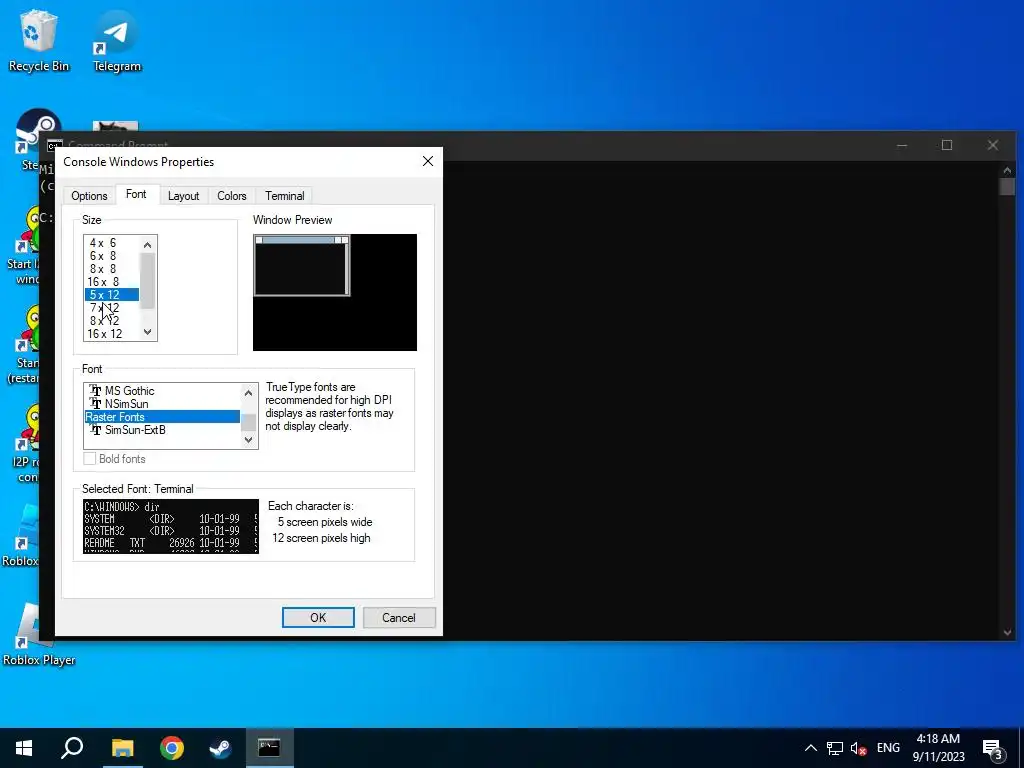
Task: Click the Windows Start button
Action: coord(24,748)
